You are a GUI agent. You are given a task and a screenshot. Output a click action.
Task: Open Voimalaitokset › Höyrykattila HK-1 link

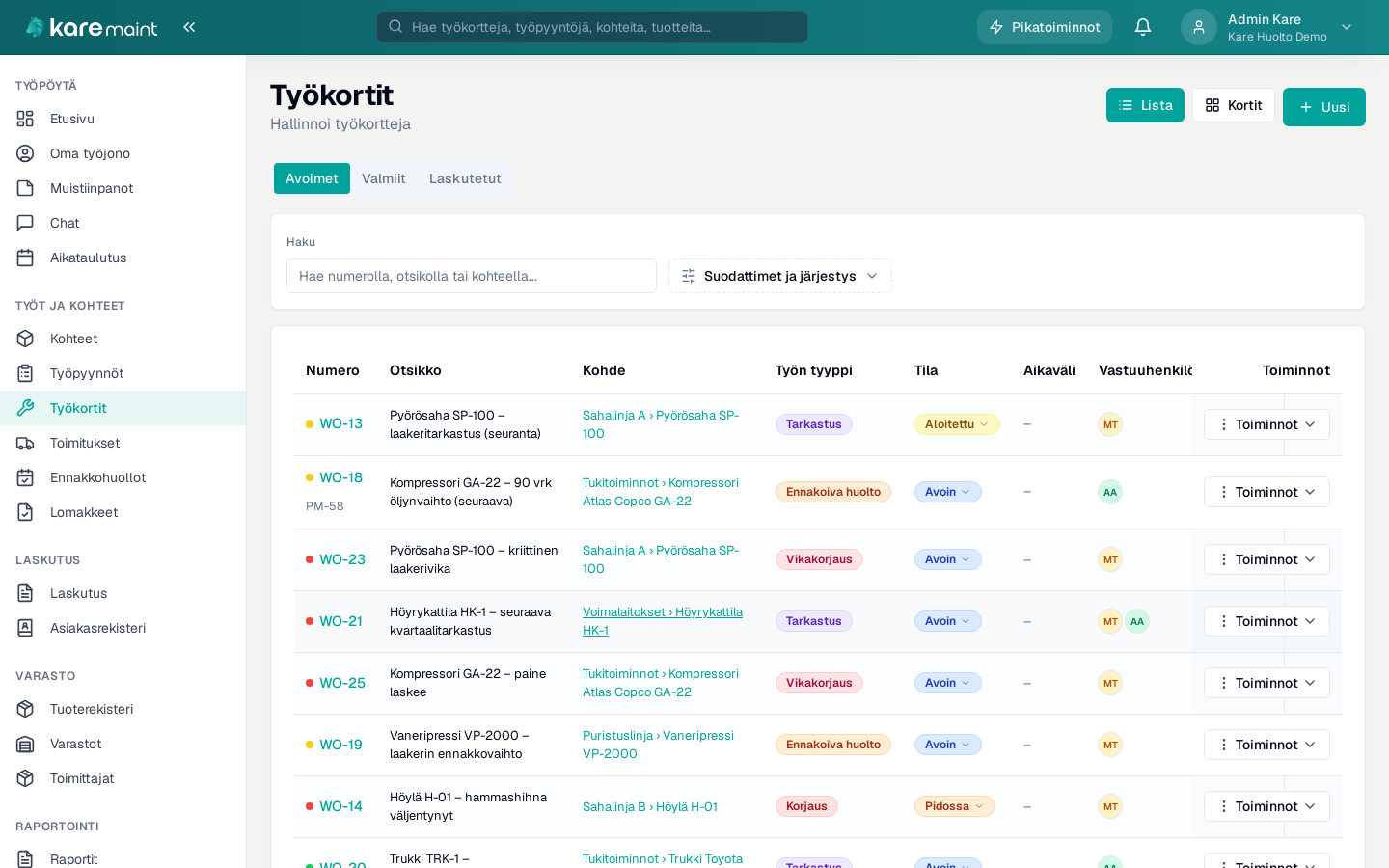pos(663,621)
